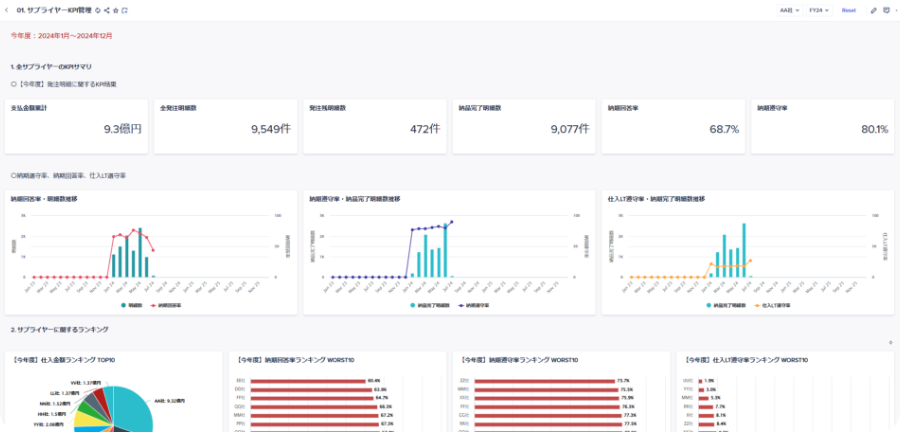Click the 納期遵守率・納品完了明細数推移 chart title
Viewport: 900px width, 432px height.
click(355, 199)
